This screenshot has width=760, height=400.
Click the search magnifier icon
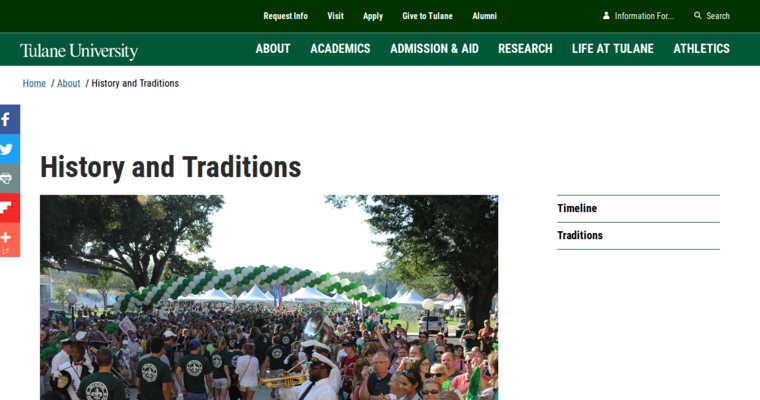(x=697, y=16)
